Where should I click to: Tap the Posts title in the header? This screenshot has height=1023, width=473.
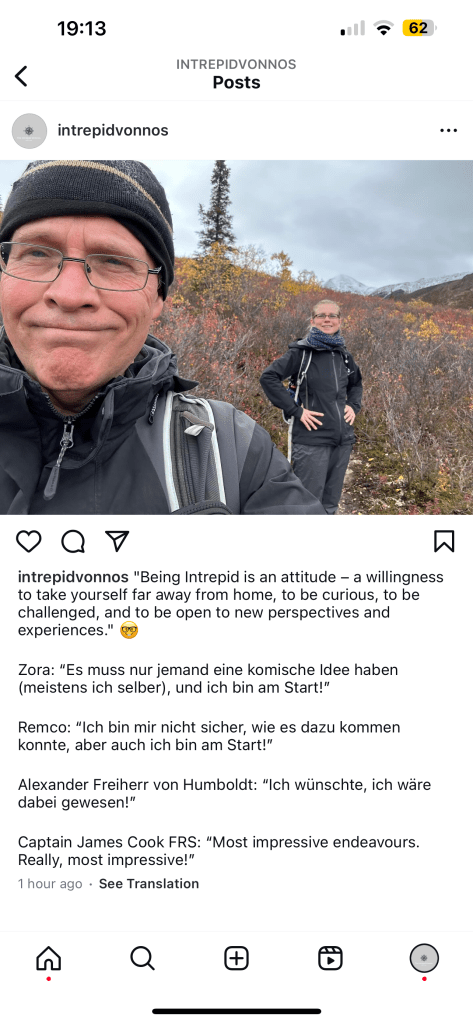tap(236, 82)
